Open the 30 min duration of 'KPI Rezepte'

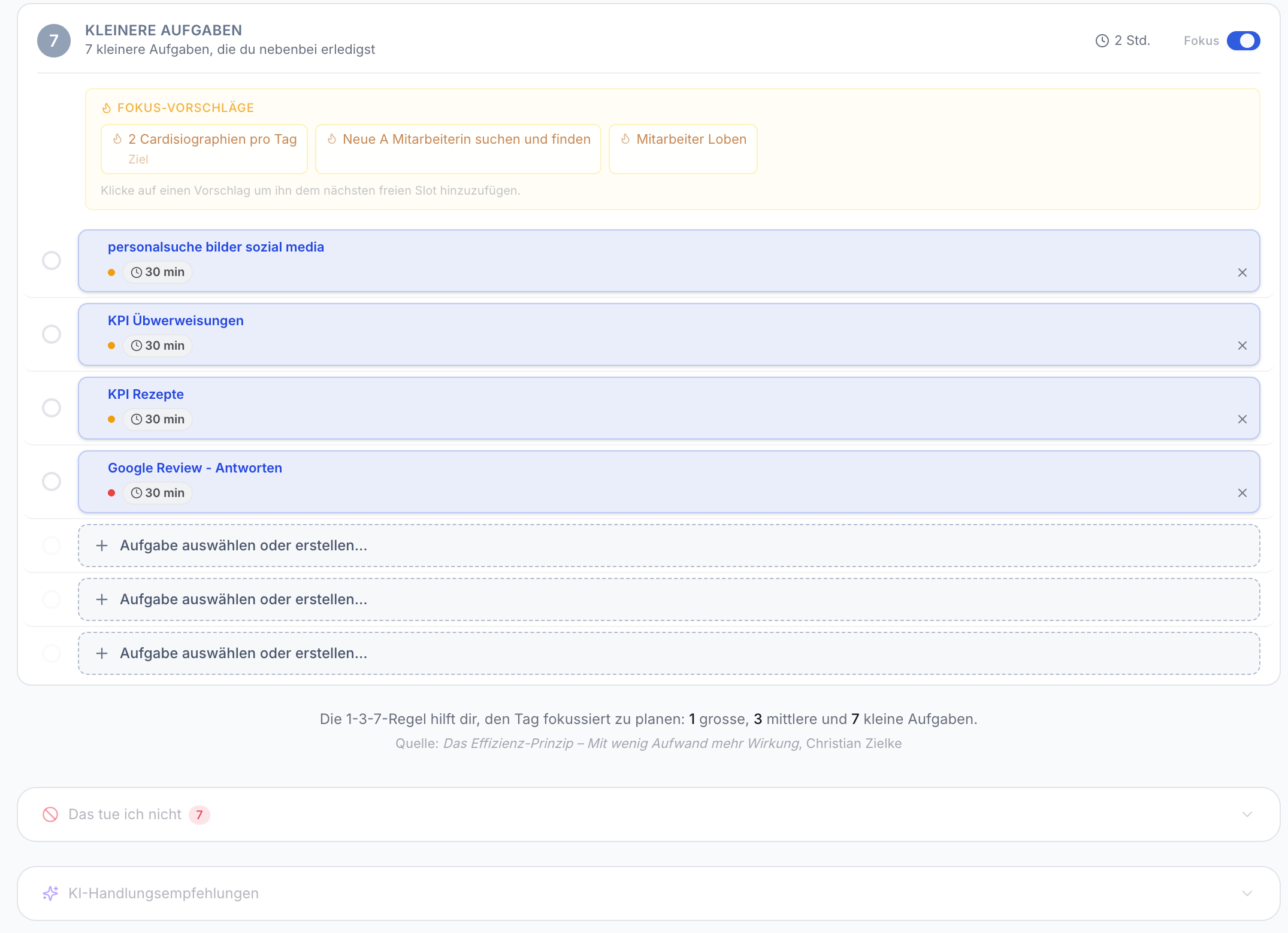158,419
